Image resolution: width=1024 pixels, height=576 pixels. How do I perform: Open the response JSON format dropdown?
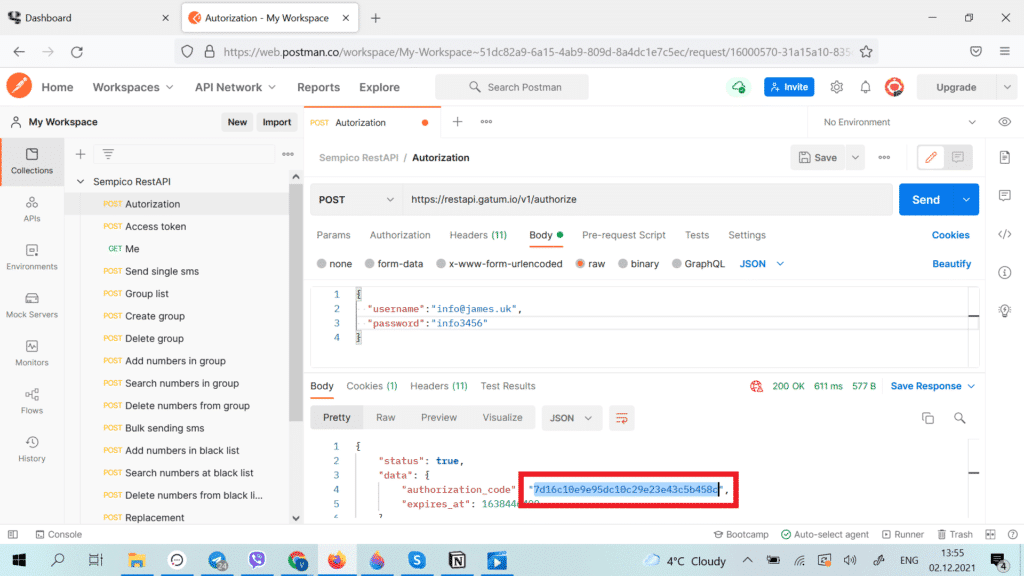(x=571, y=418)
